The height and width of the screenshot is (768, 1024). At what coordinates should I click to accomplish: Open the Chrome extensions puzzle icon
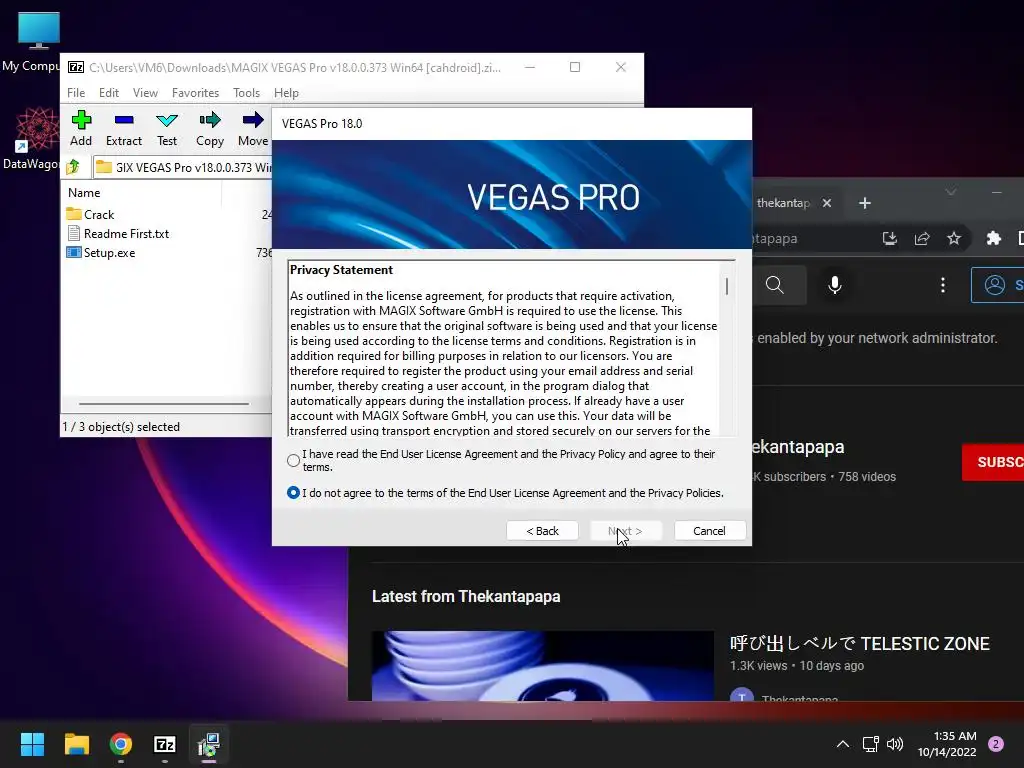(x=993, y=238)
